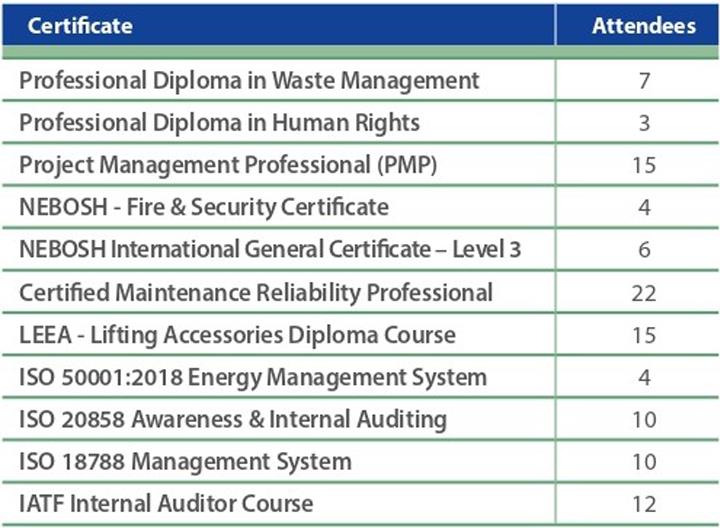Click attendee count 6 for NEBOSH Level 3
This screenshot has height=528, width=720.
[644, 250]
